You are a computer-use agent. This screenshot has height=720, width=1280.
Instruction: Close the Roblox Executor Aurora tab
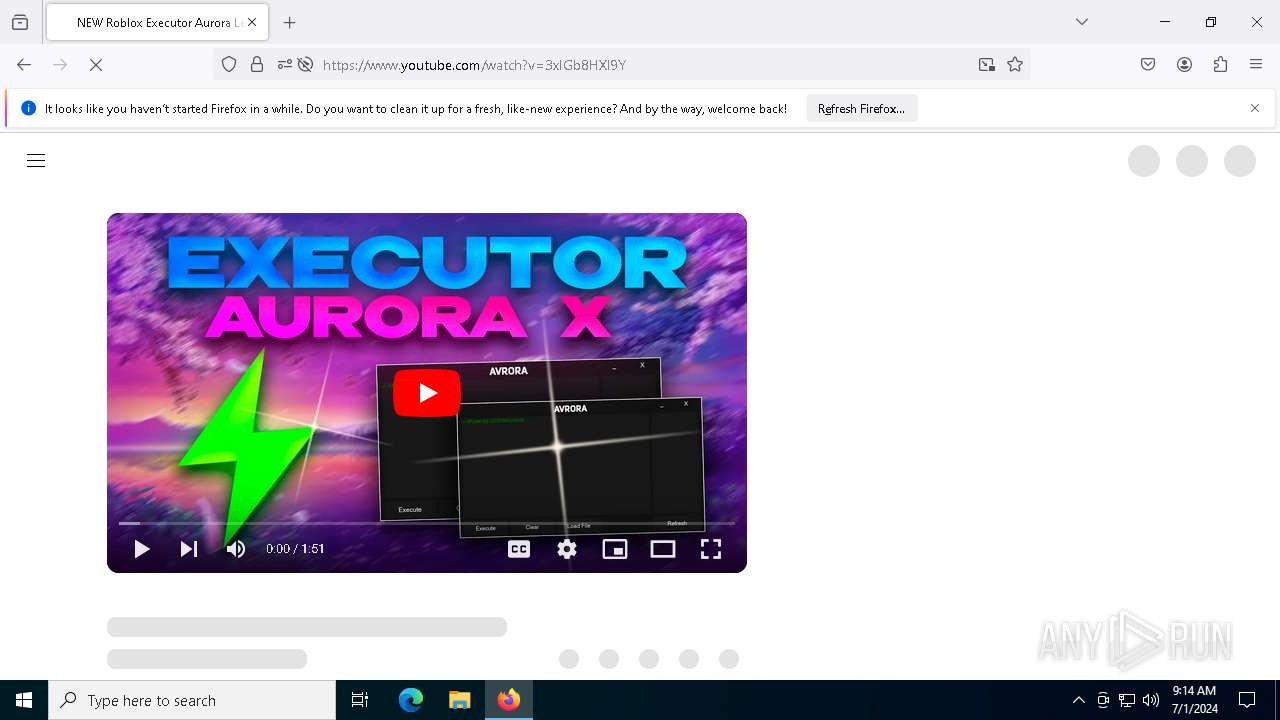pos(252,22)
